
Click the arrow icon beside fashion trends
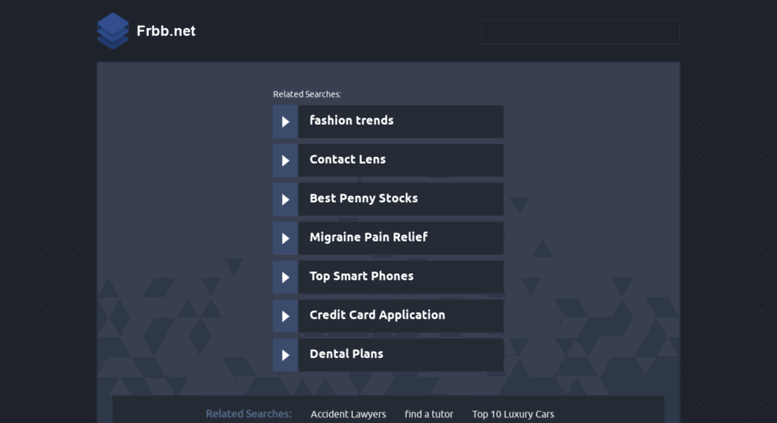coord(285,121)
